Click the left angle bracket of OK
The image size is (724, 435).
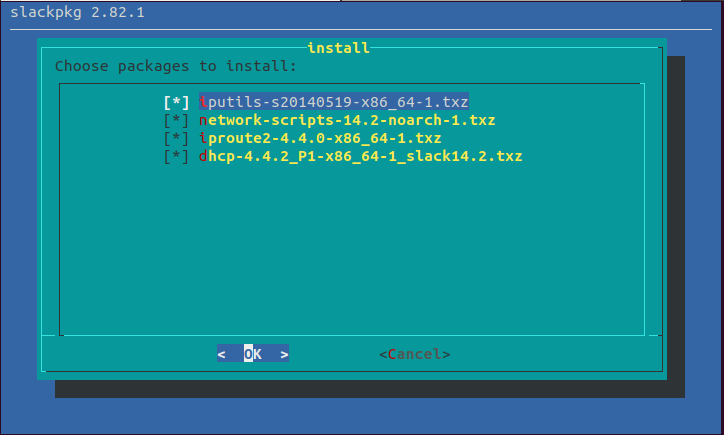(x=222, y=354)
